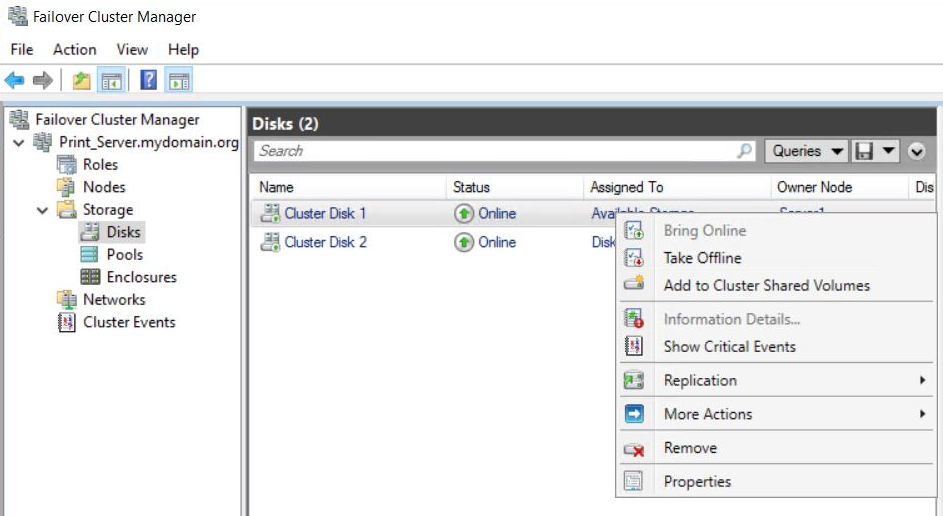Click the magnifier icon in the Search box
The image size is (943, 516).
coord(745,150)
